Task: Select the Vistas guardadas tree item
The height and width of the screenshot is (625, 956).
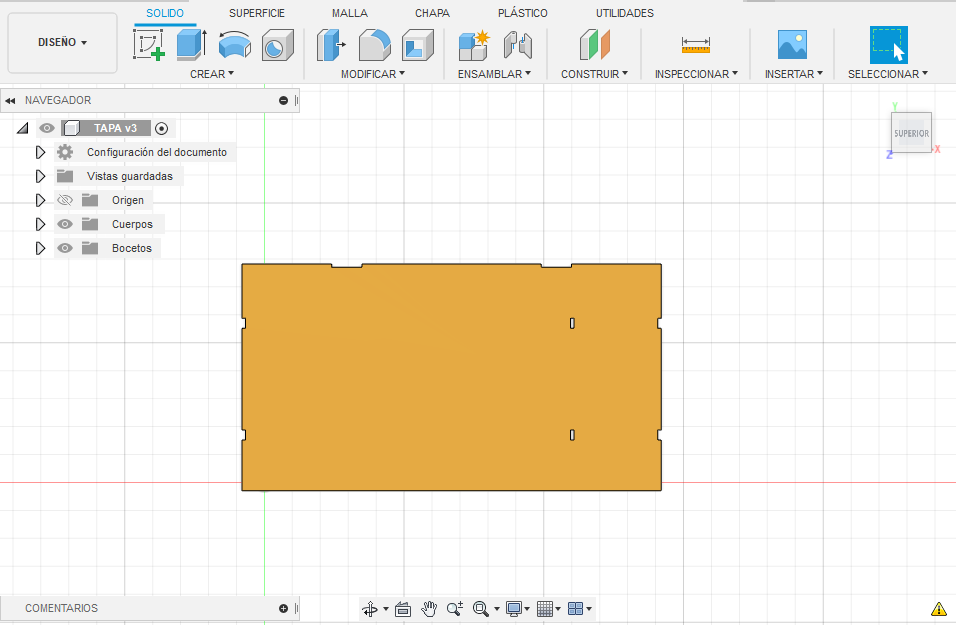Action: (x=130, y=176)
